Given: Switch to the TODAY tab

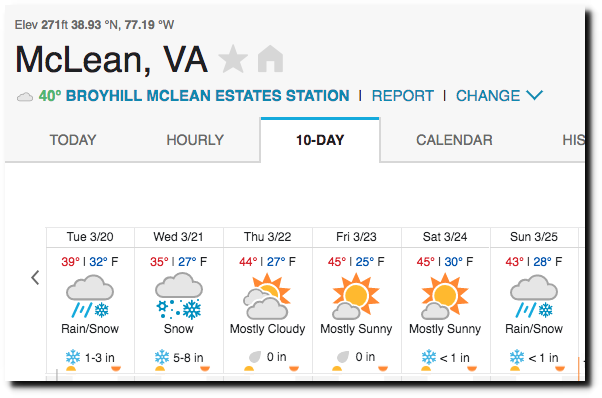Looking at the screenshot, I should pos(73,140).
